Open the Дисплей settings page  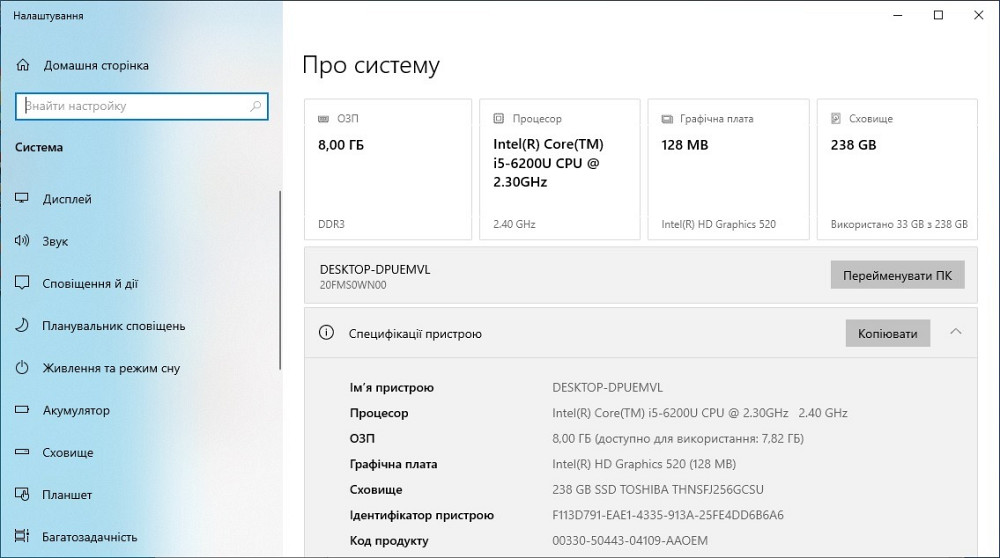coord(67,199)
